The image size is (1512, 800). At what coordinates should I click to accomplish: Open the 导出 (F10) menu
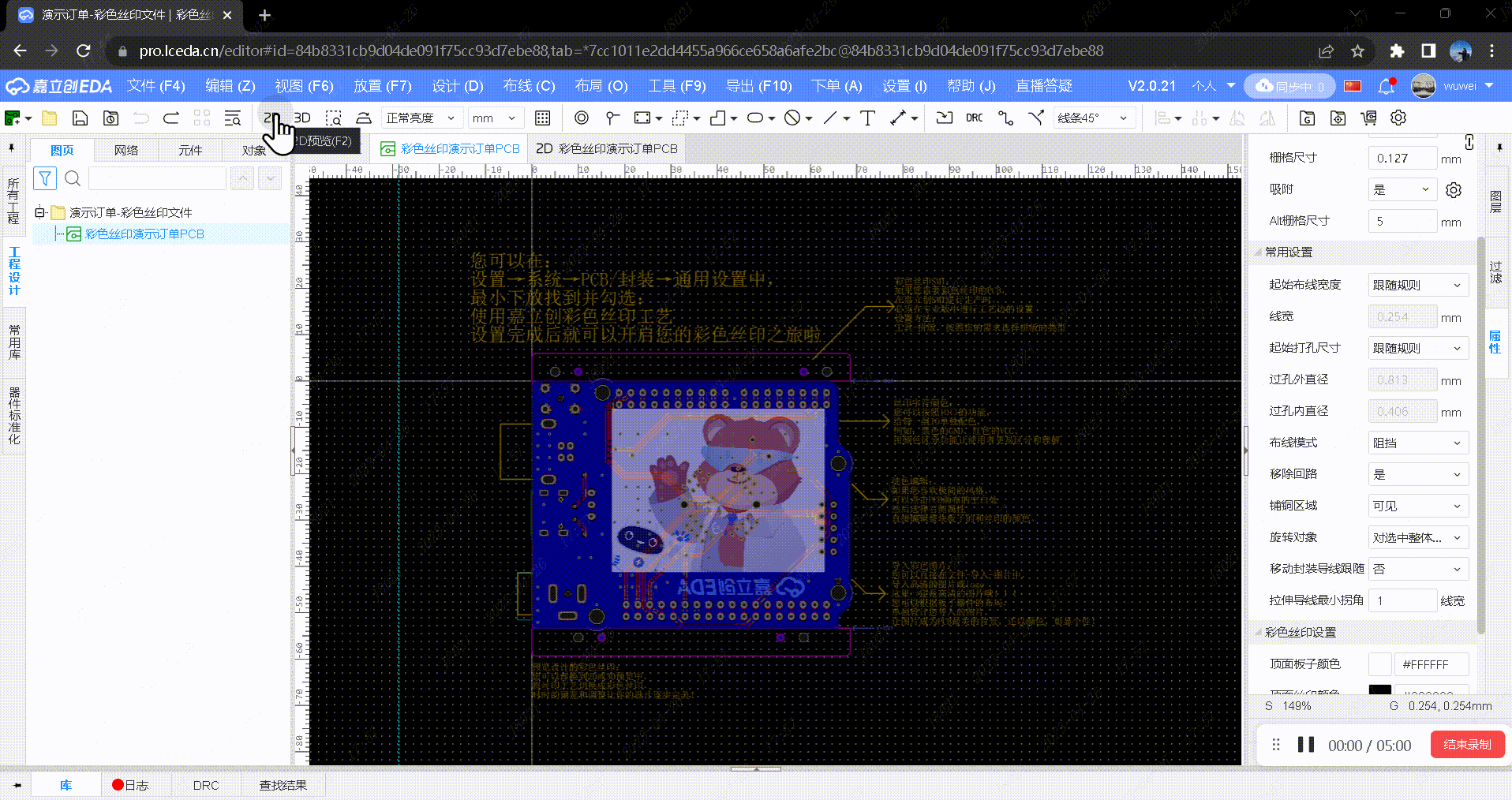[x=758, y=86]
